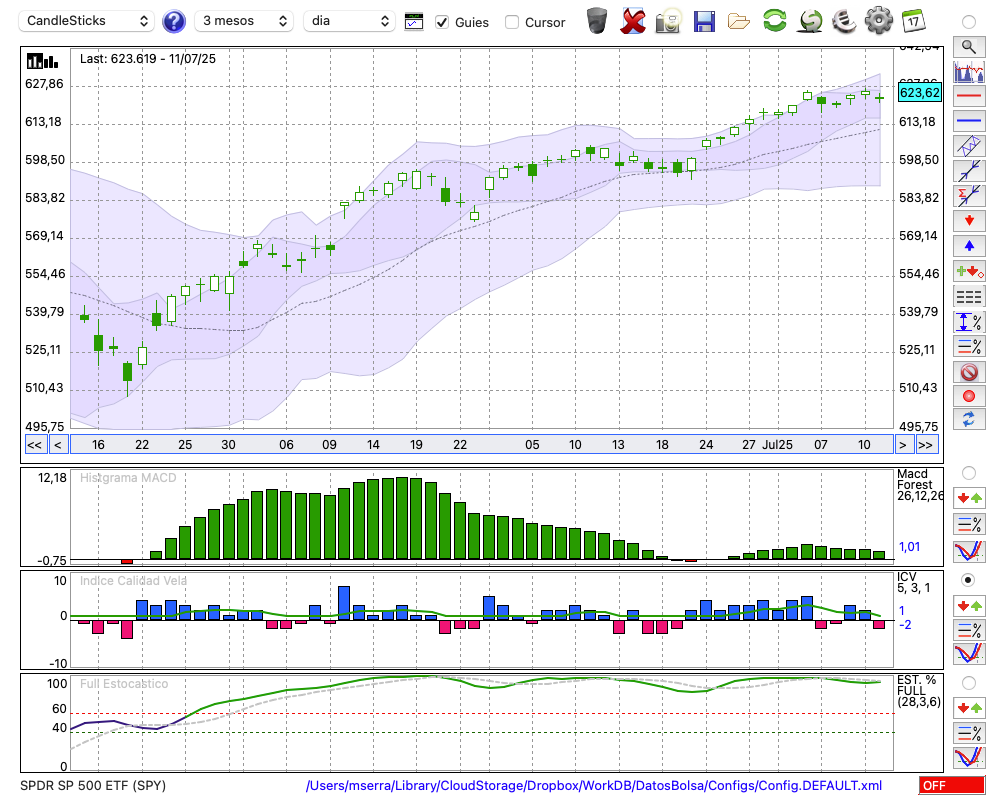Click the curve indicator button for ICV panel

(x=969, y=655)
